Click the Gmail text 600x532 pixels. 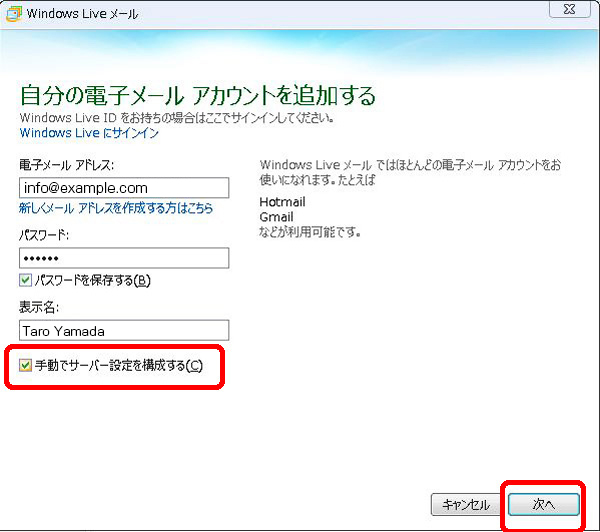276,217
